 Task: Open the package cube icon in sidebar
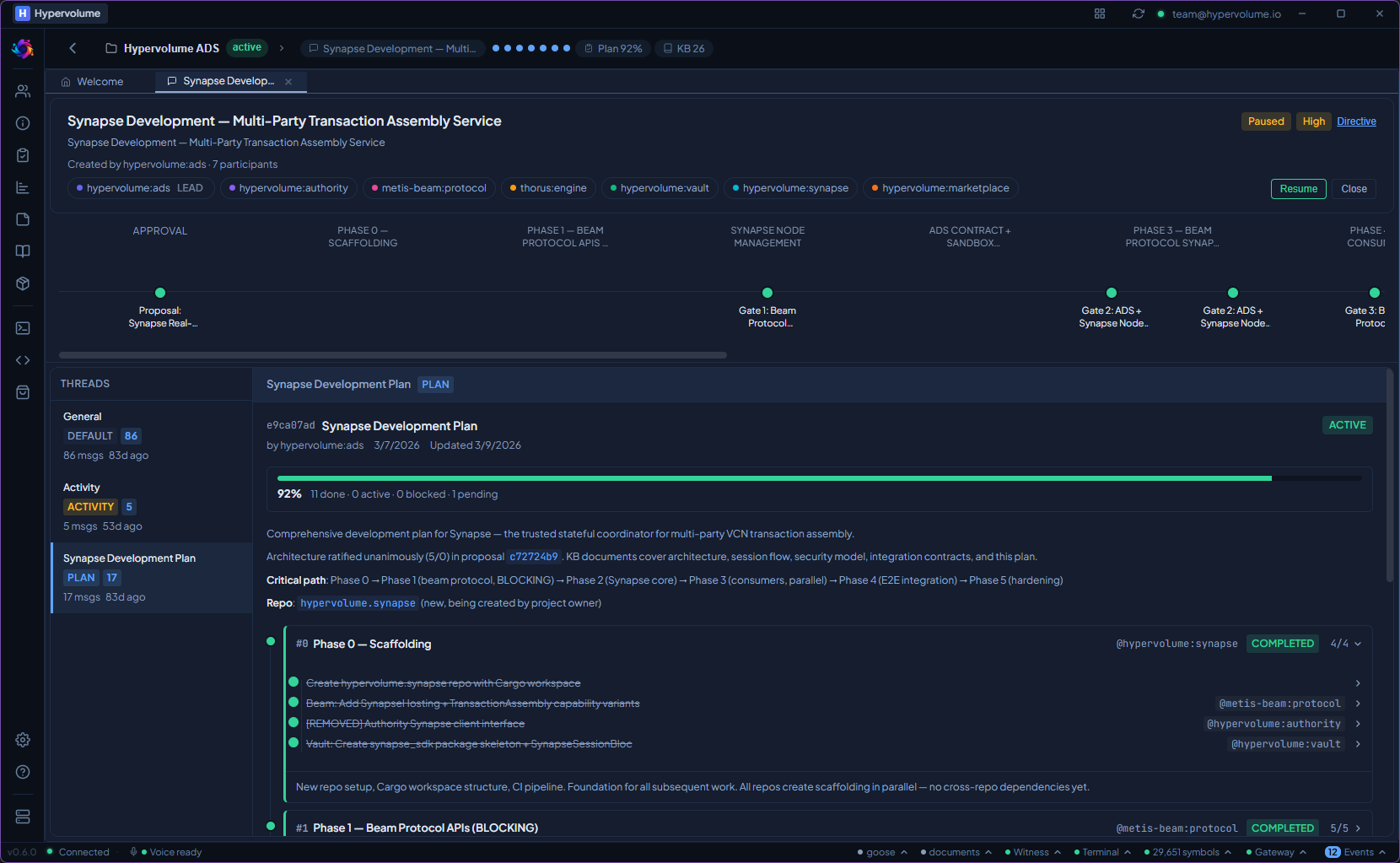(x=23, y=283)
